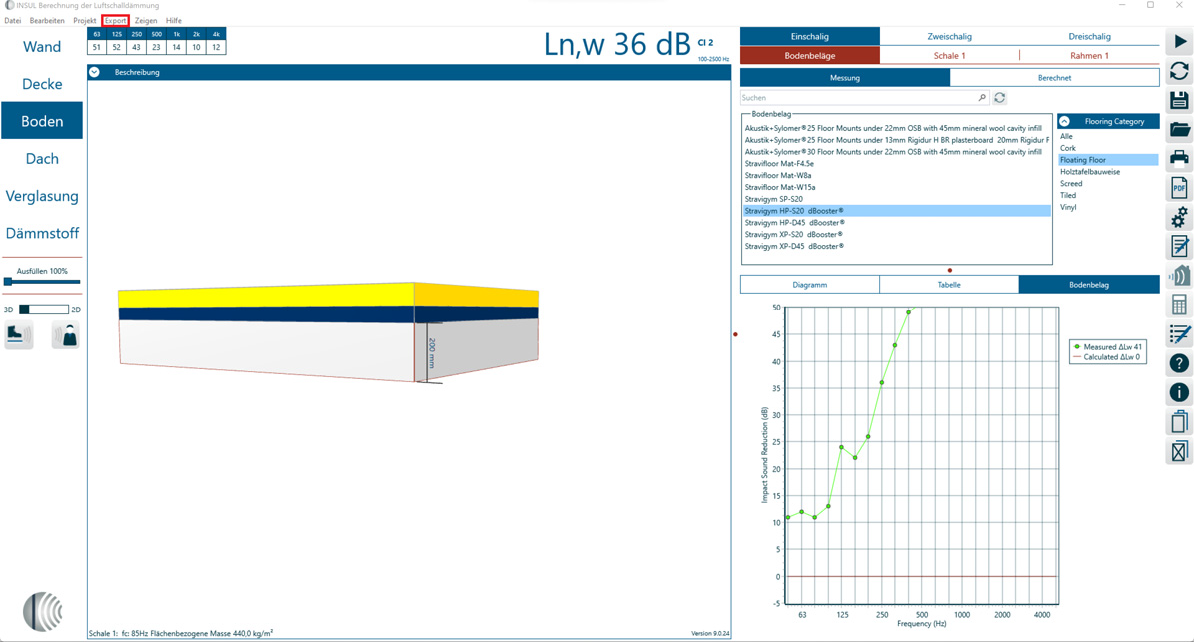Click the info circle icon

tap(1179, 392)
